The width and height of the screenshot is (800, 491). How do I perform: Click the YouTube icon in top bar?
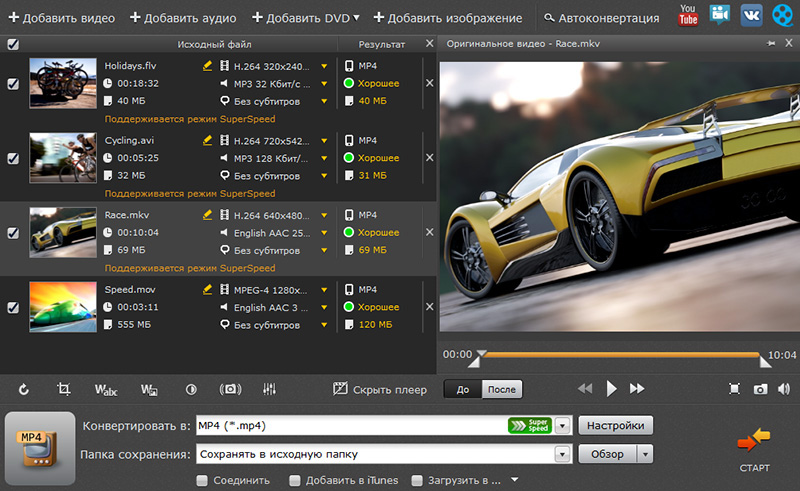pyautogui.click(x=688, y=15)
